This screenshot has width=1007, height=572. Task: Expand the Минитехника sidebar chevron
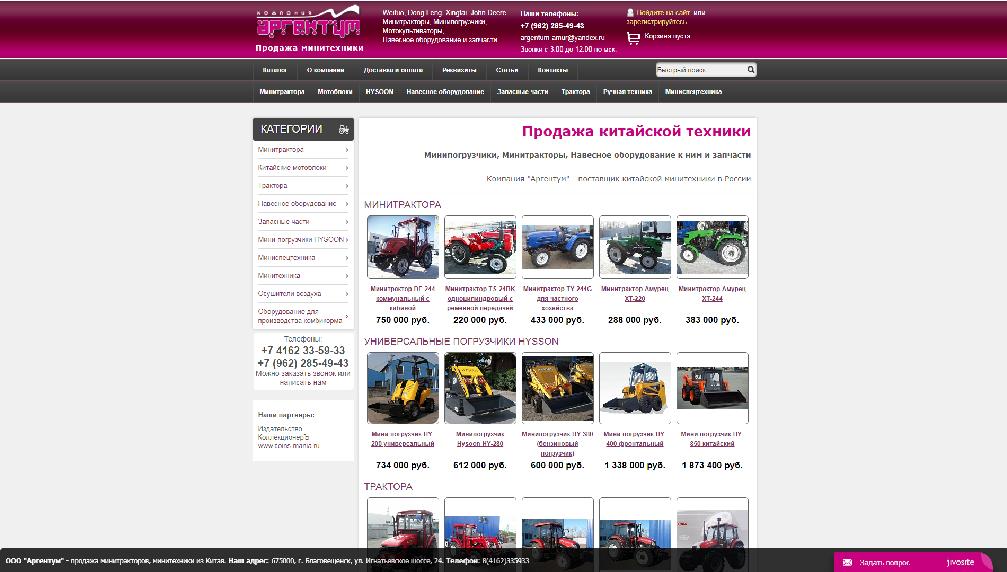pyautogui.click(x=347, y=275)
